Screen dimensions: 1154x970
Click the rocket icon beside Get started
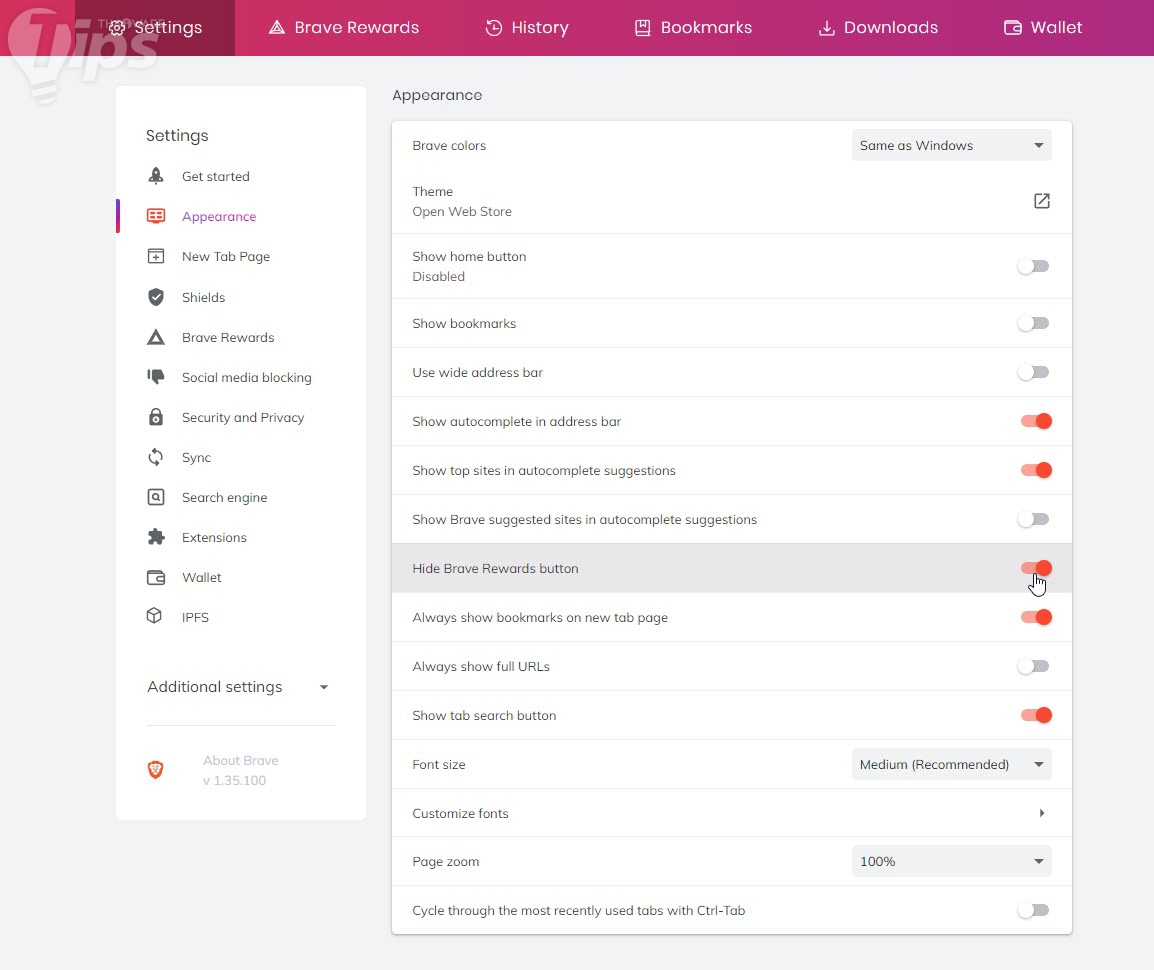(156, 176)
